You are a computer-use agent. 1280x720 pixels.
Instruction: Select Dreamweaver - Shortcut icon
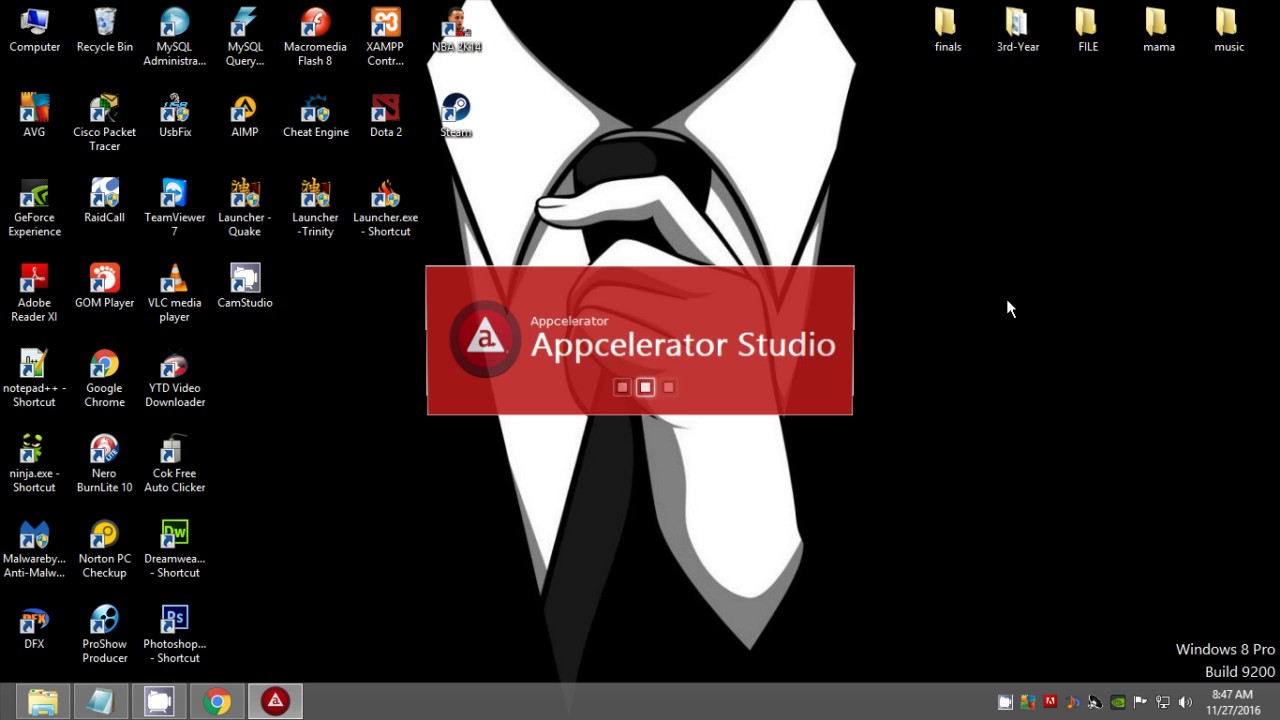click(x=175, y=549)
